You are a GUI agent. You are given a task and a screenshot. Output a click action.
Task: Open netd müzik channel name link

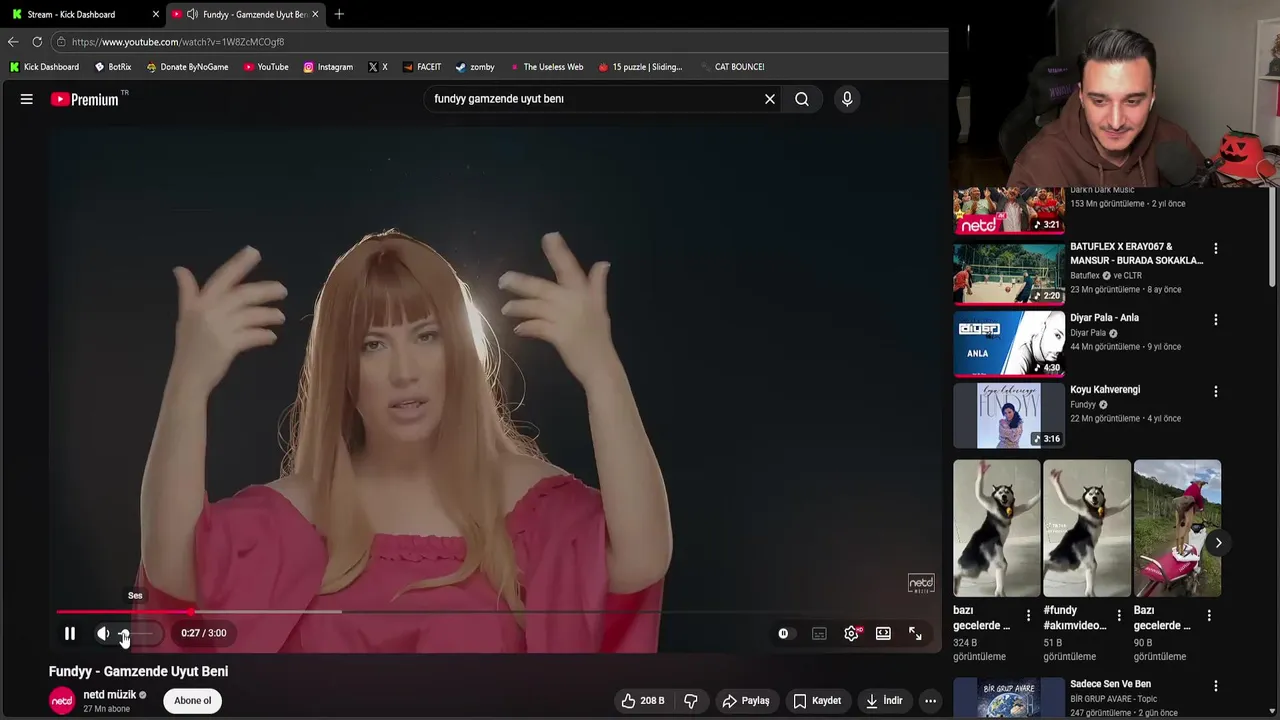(109, 695)
